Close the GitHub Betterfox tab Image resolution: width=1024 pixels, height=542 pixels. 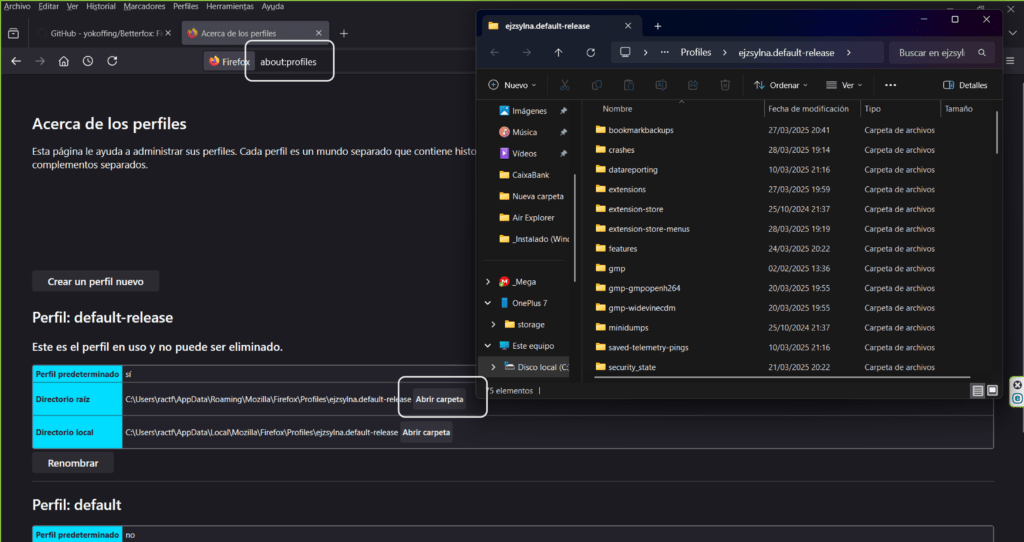click(168, 33)
